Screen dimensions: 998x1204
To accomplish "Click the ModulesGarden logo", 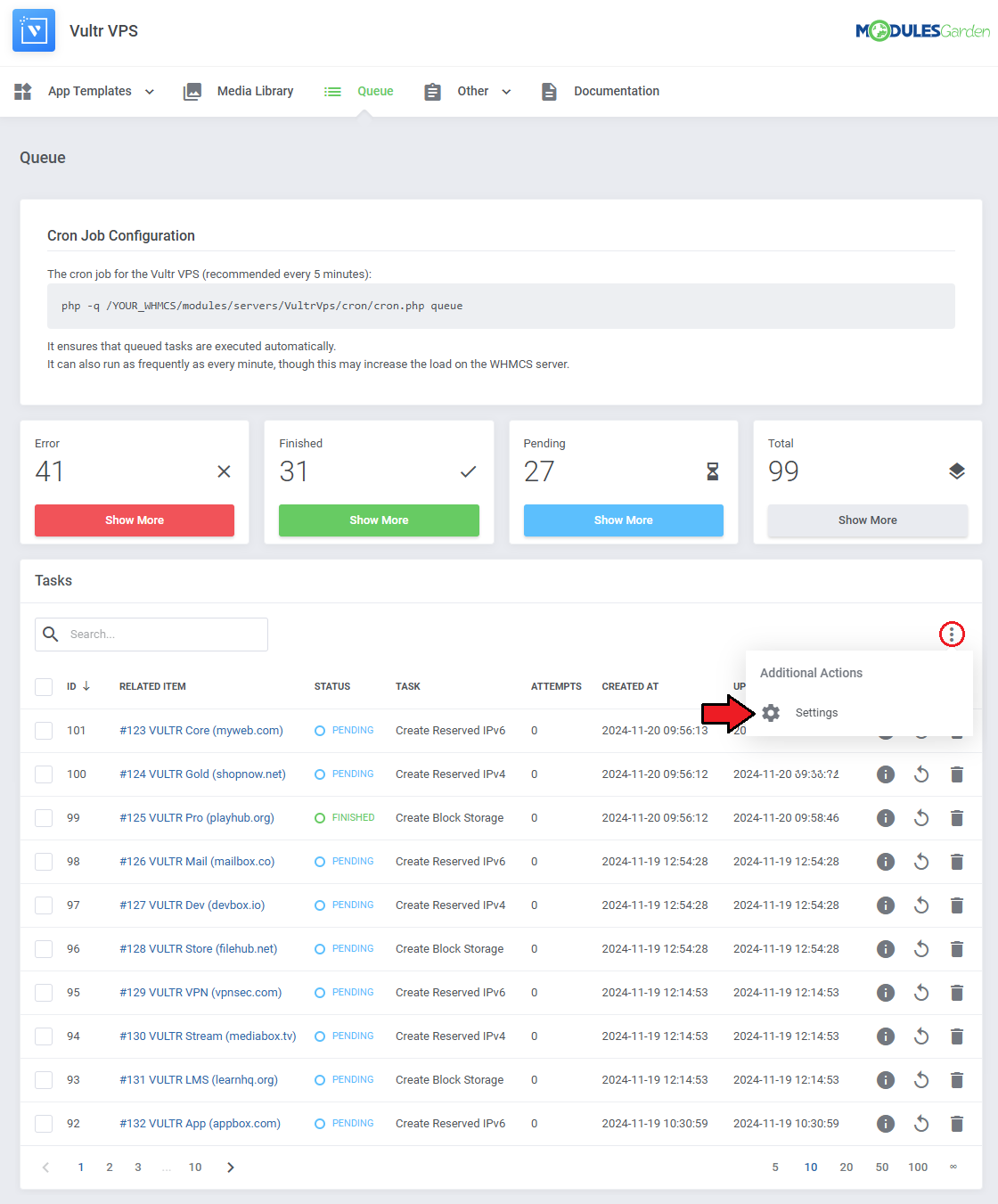I will click(x=922, y=31).
